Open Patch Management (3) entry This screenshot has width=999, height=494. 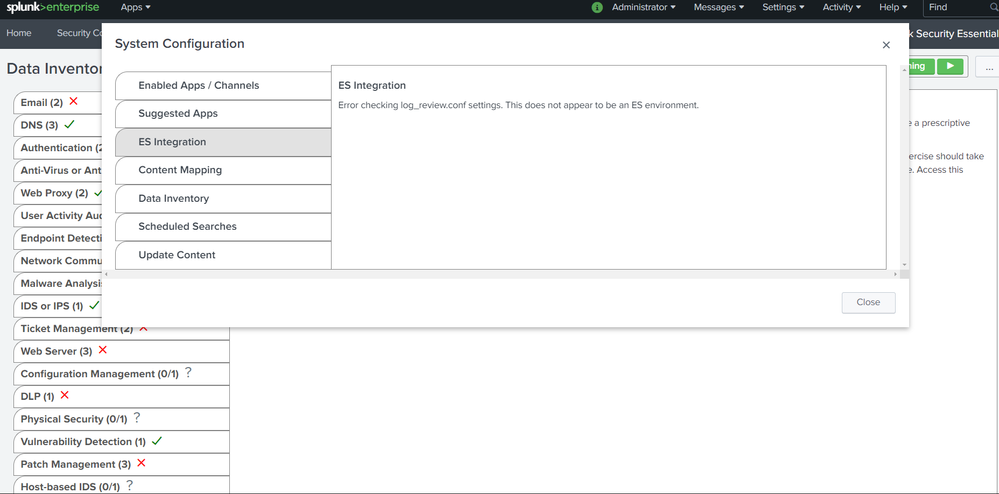(x=121, y=464)
